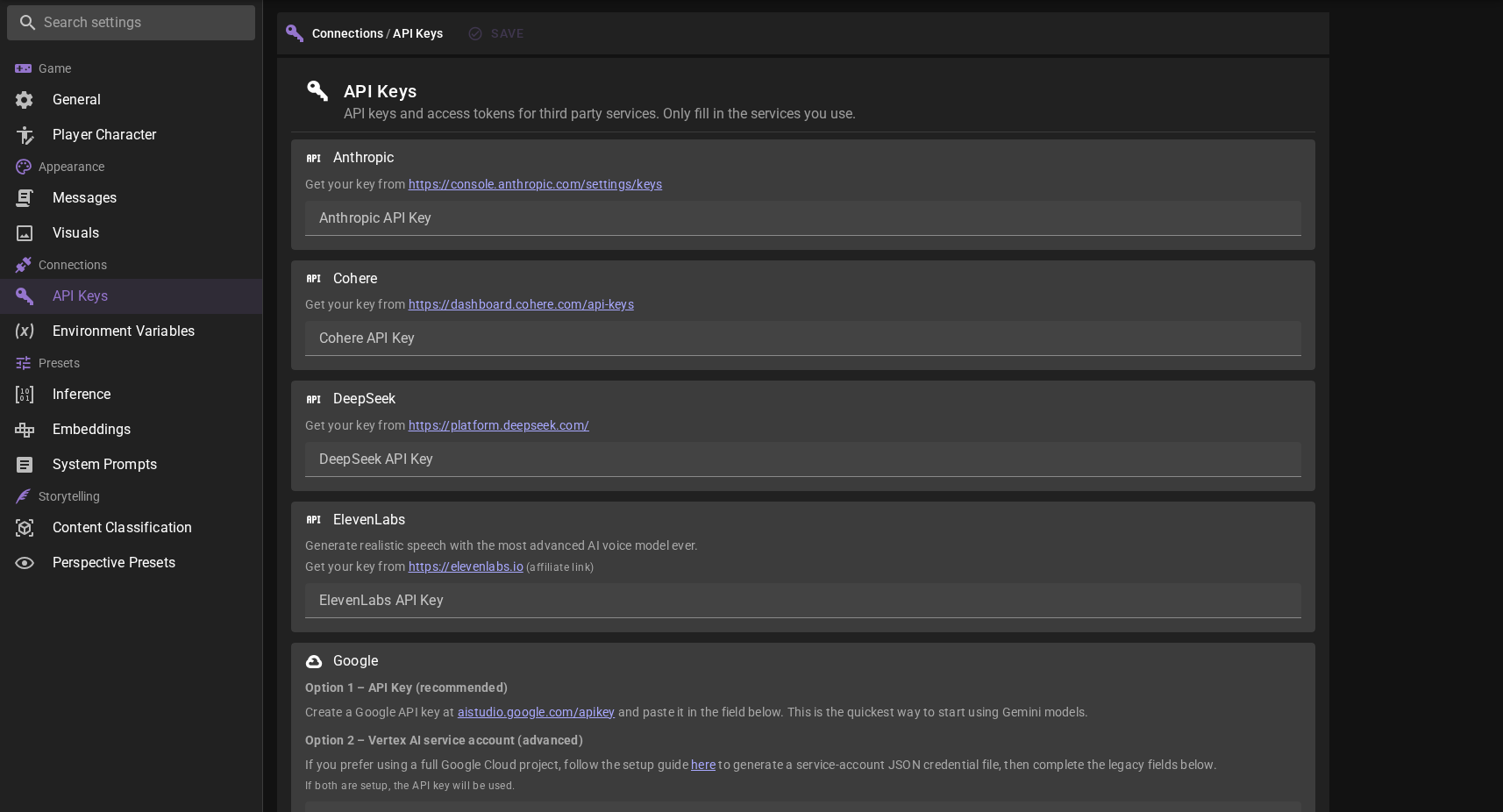The height and width of the screenshot is (812, 1503).
Task: Click the Storytelling quill icon
Action: [24, 496]
